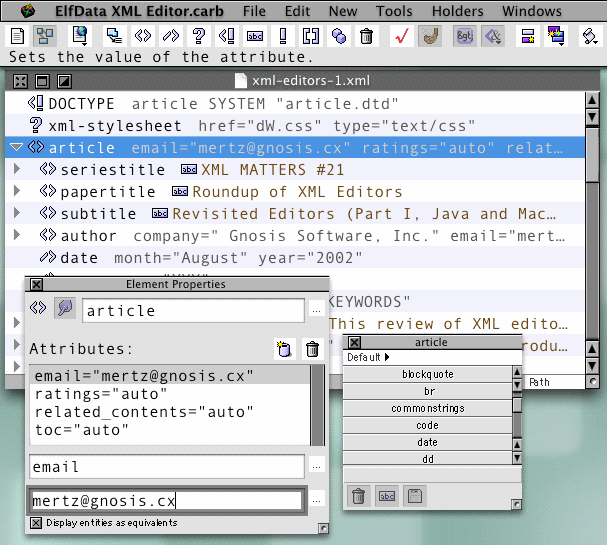Click the new holder toolbar icon

point(528,36)
